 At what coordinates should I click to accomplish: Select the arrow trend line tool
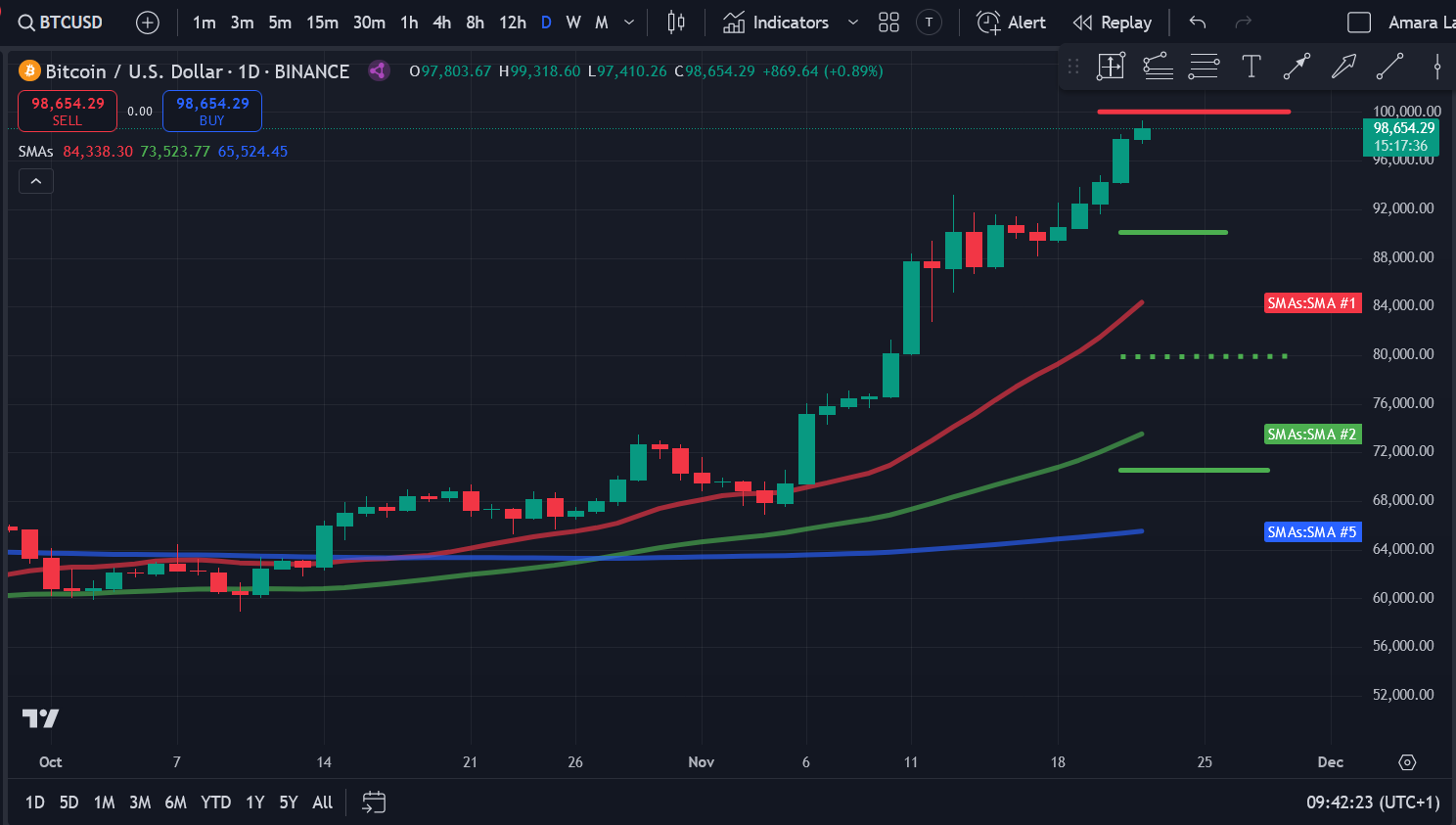[x=1297, y=67]
